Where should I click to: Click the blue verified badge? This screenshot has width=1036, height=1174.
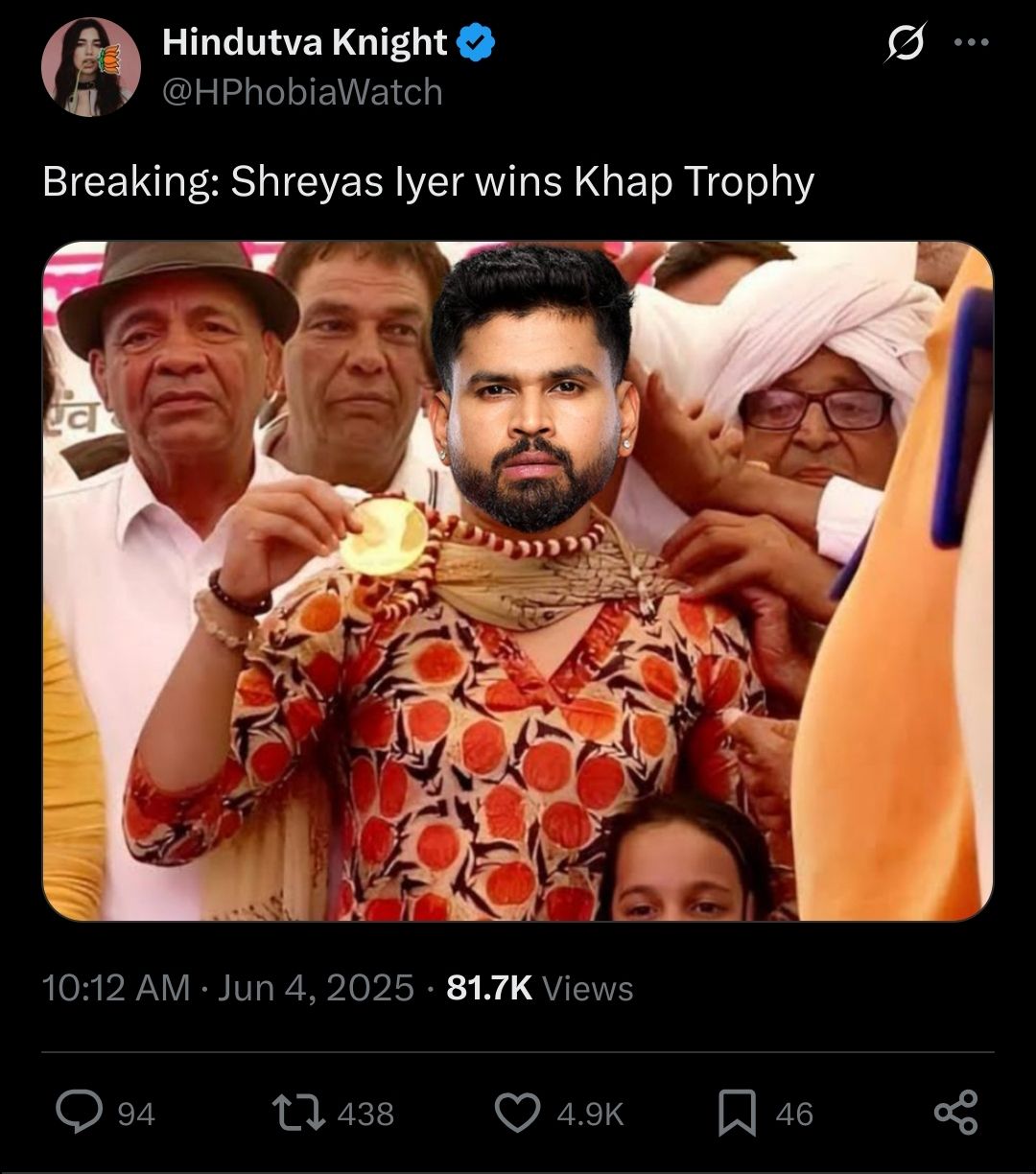[476, 42]
